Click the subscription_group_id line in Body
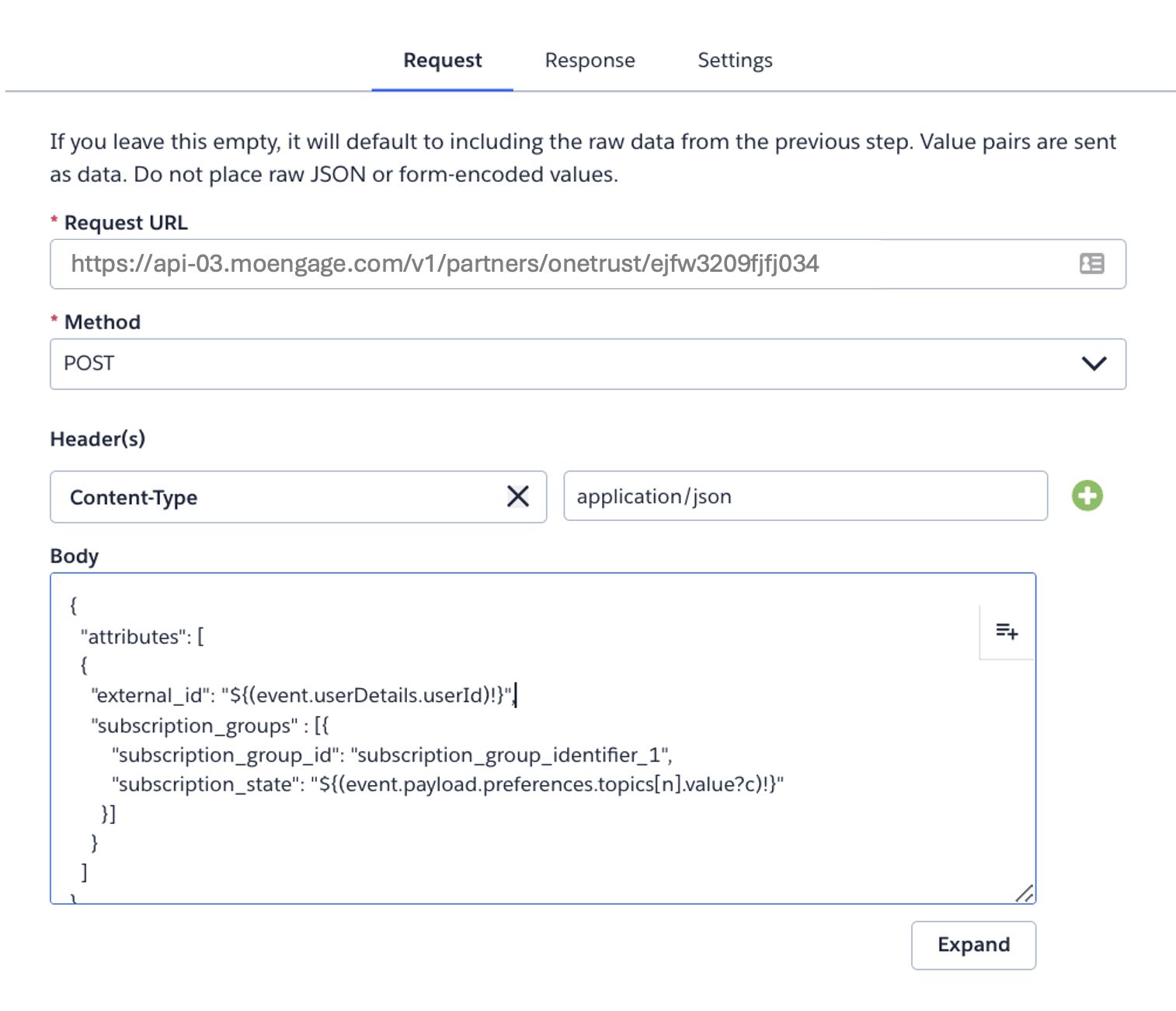This screenshot has width=1176, height=1011. click(x=391, y=756)
